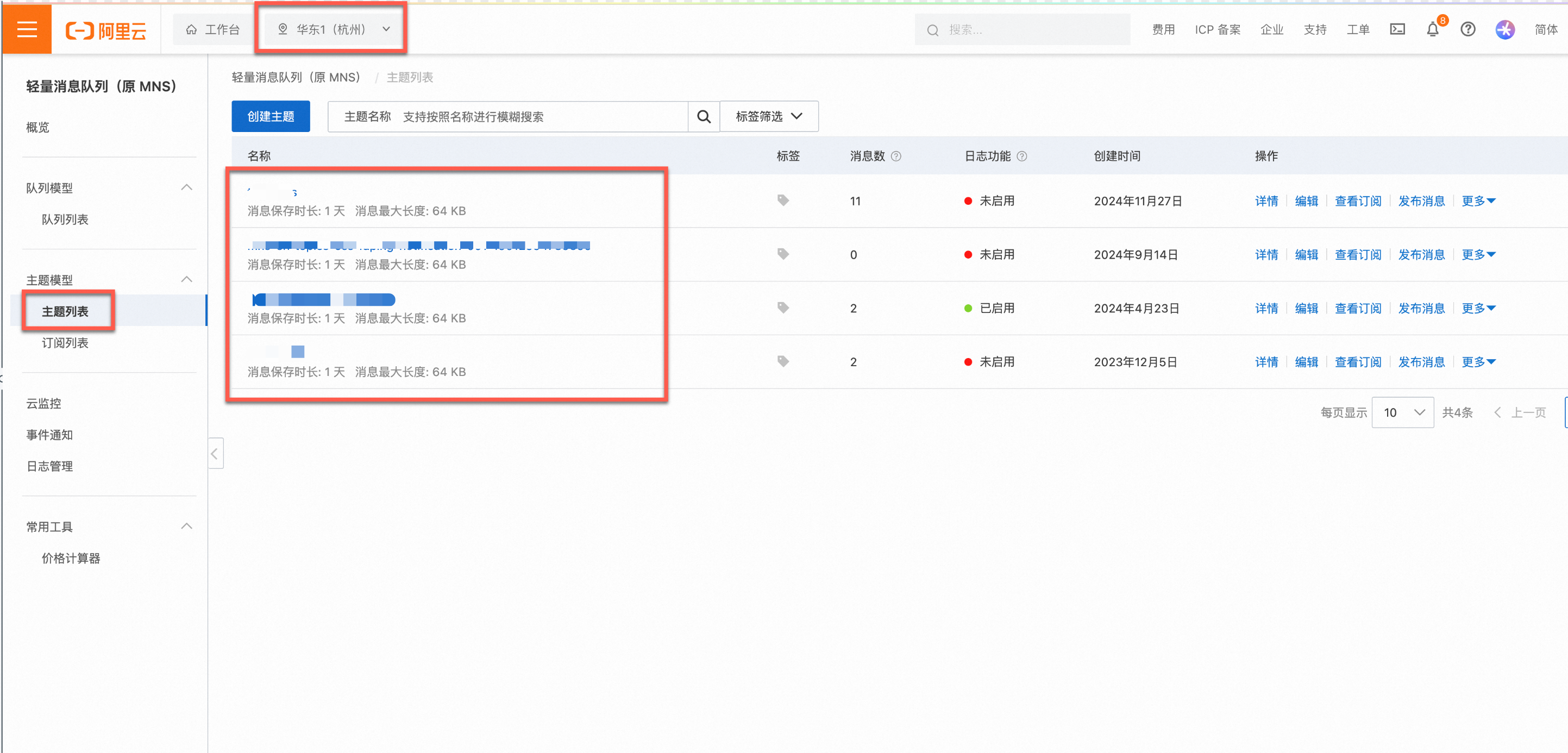Click the info icon next to 日志功能

(1022, 156)
